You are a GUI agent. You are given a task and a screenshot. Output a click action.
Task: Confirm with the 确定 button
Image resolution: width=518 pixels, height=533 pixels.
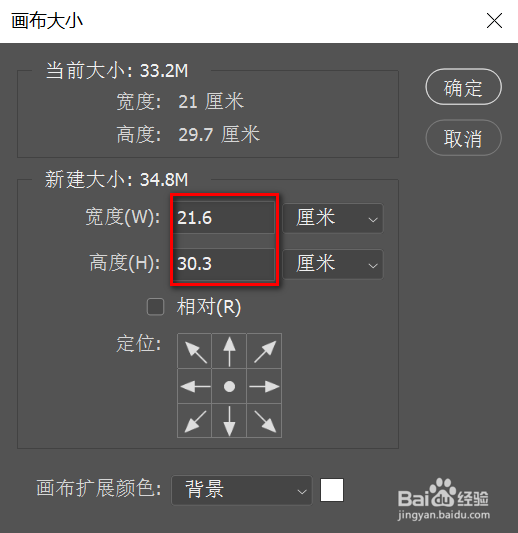(463, 87)
